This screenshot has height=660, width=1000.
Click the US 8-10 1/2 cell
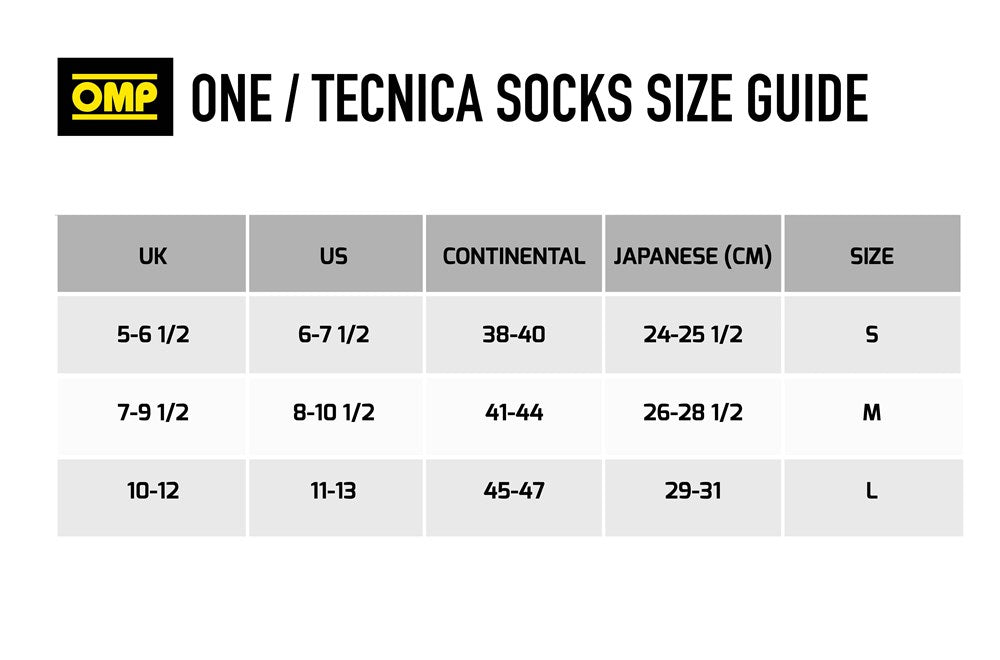(x=334, y=412)
